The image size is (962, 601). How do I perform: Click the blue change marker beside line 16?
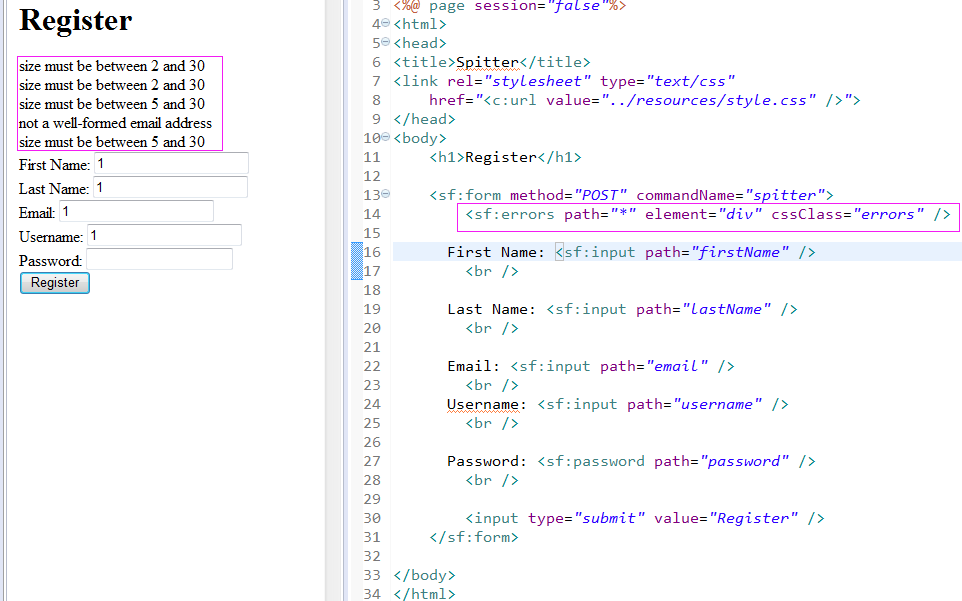[356, 261]
